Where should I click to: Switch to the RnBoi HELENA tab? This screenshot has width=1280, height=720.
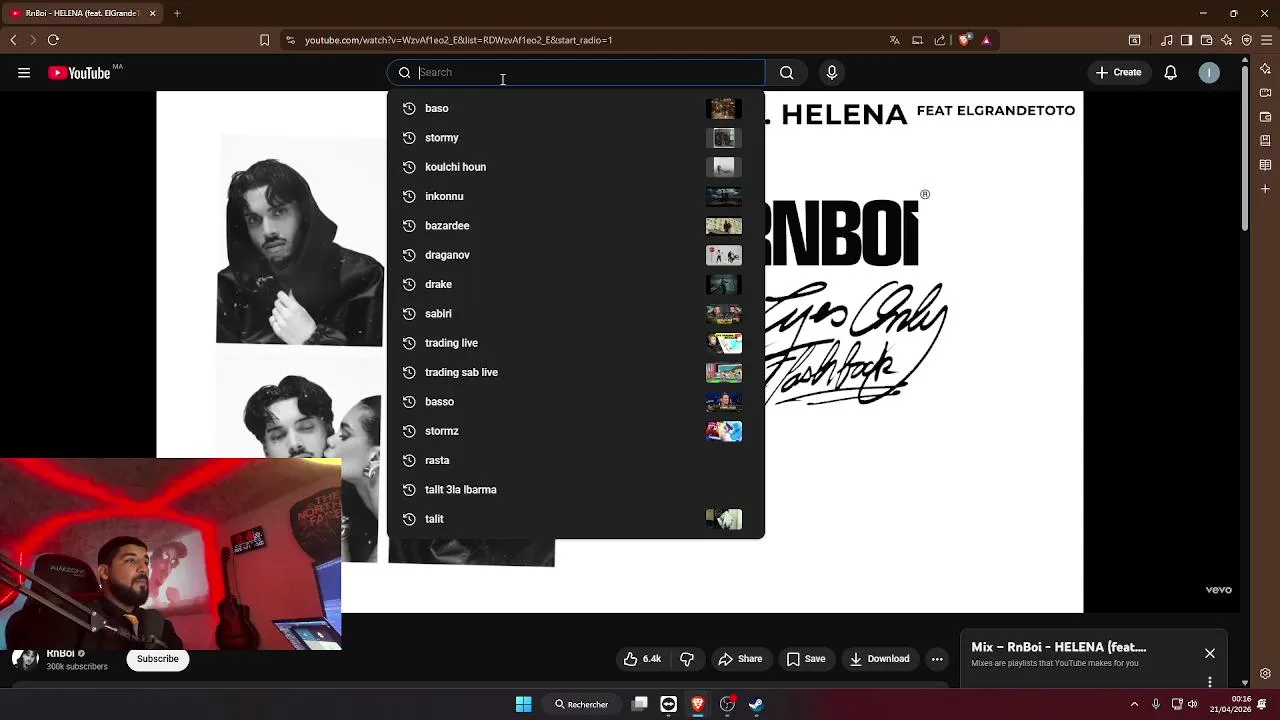coord(84,13)
